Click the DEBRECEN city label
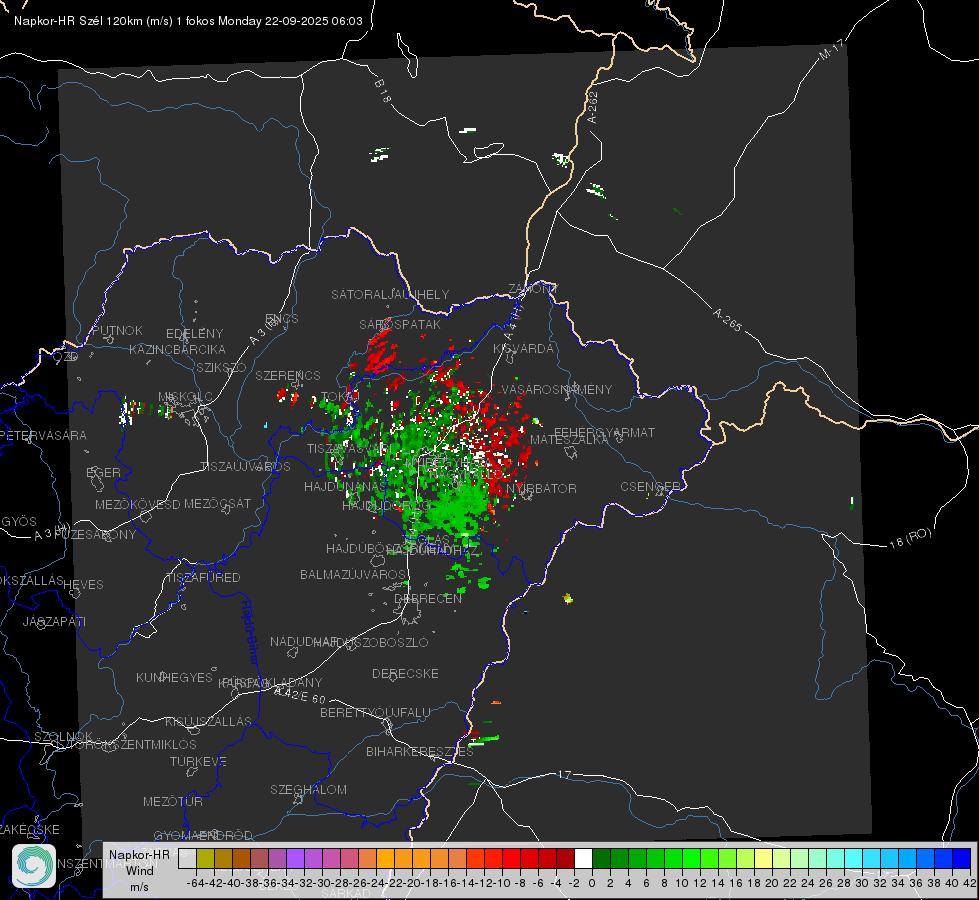Viewport: 979px width, 900px height. (x=428, y=598)
